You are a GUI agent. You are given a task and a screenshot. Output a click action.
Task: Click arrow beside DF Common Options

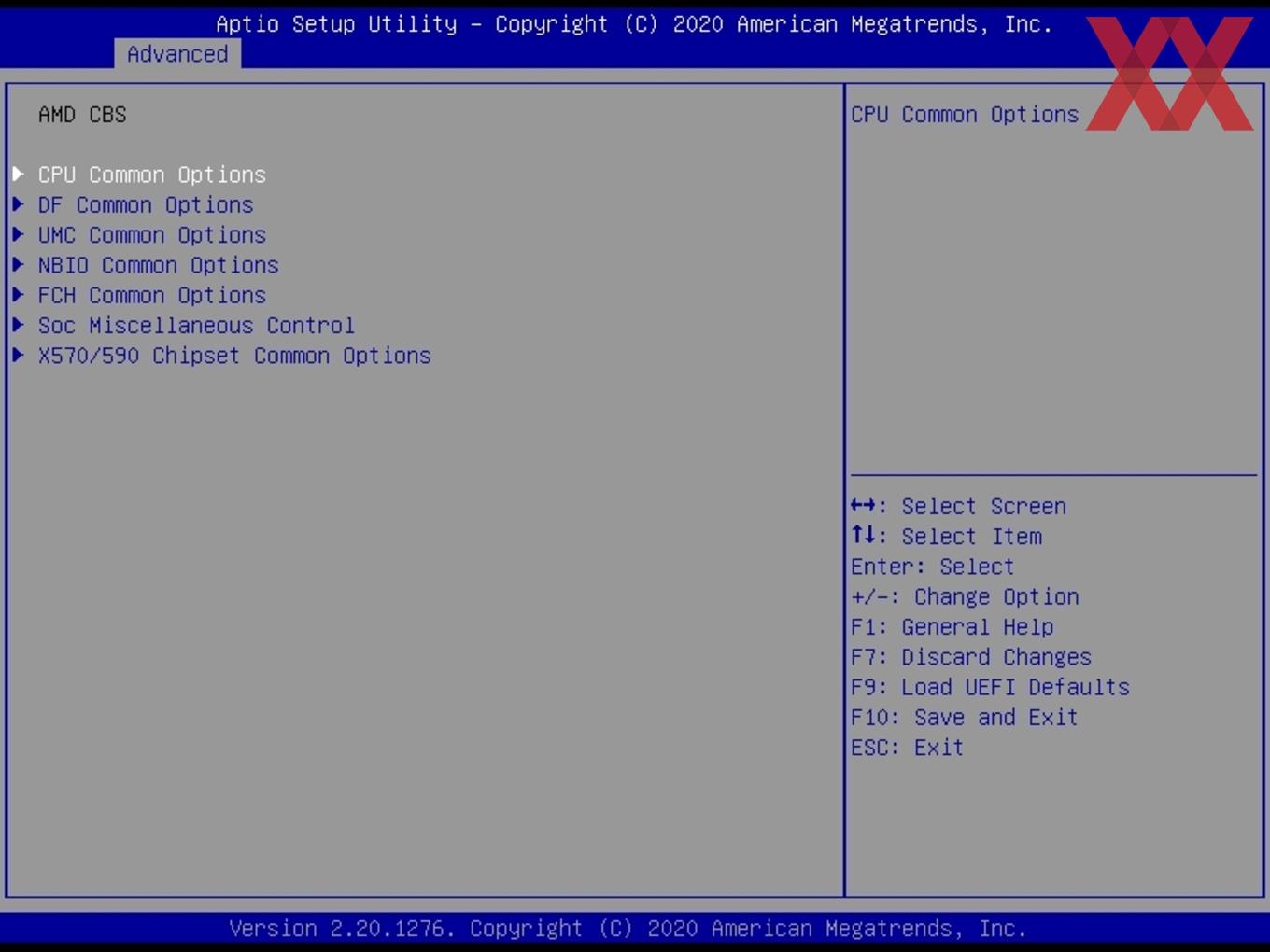click(x=18, y=203)
